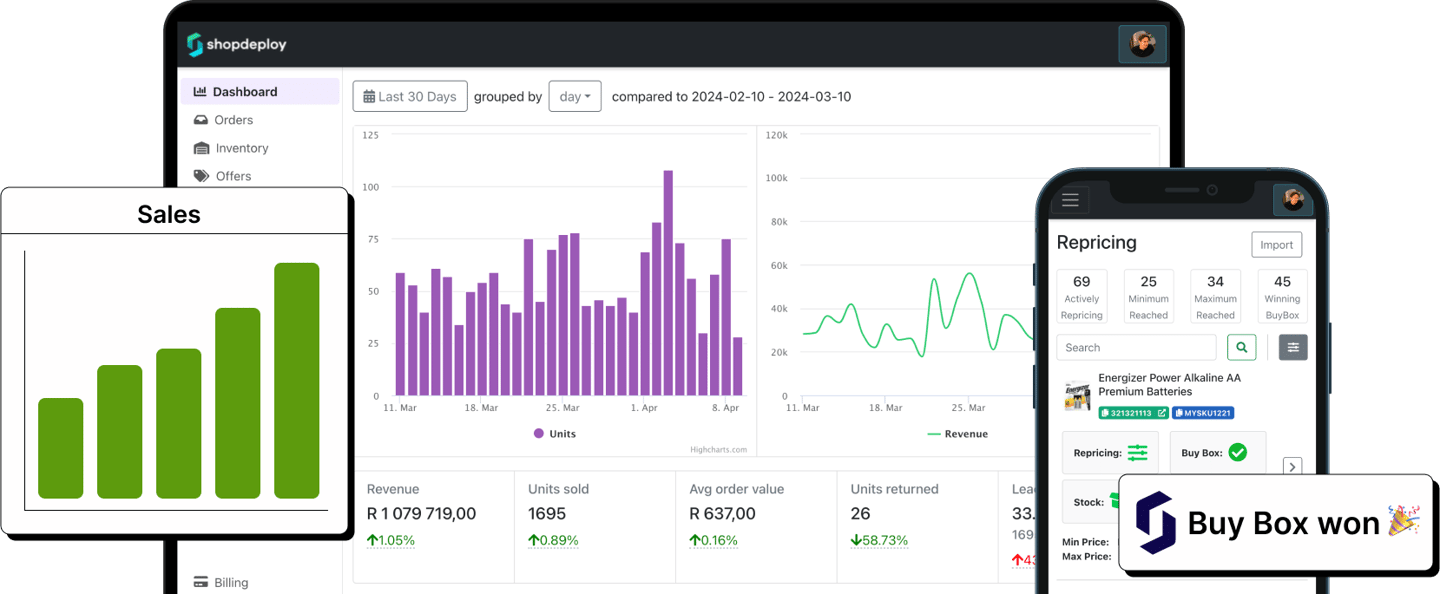Open the desktop user avatar menu

click(1142, 45)
